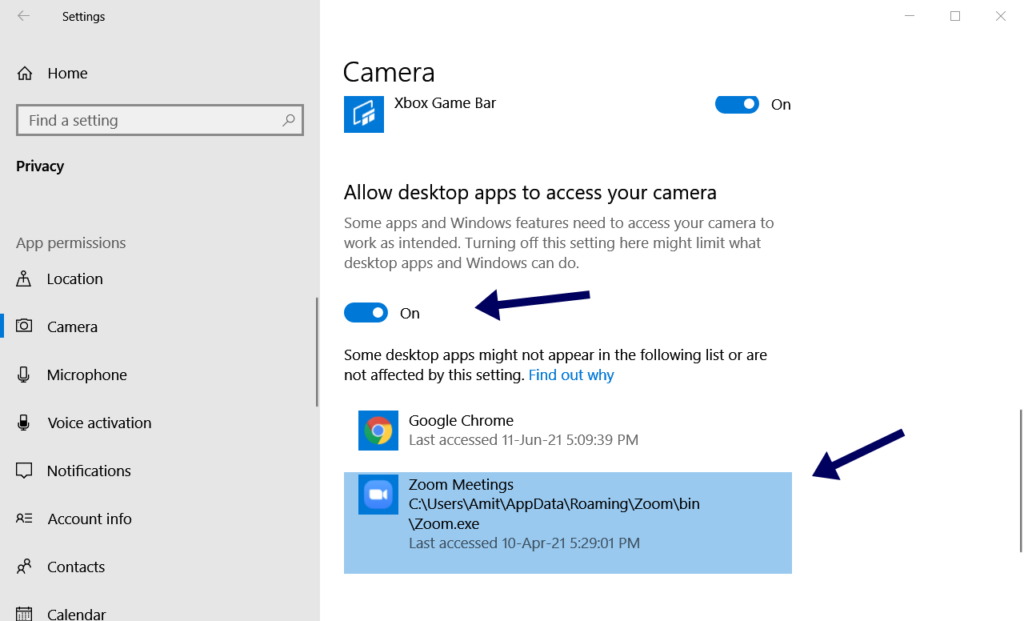Click the Microphone icon in sidebar
The height and width of the screenshot is (621, 1024).
pyautogui.click(x=23, y=374)
